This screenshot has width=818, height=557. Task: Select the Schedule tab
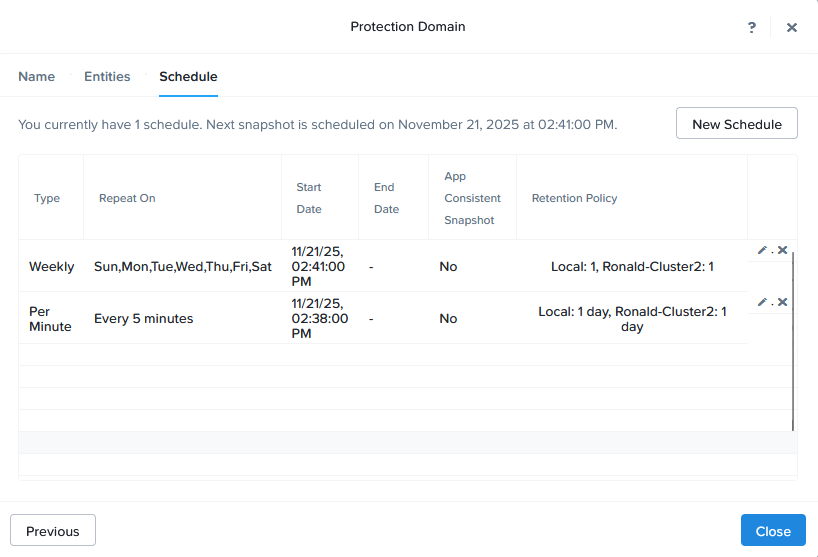(x=188, y=76)
